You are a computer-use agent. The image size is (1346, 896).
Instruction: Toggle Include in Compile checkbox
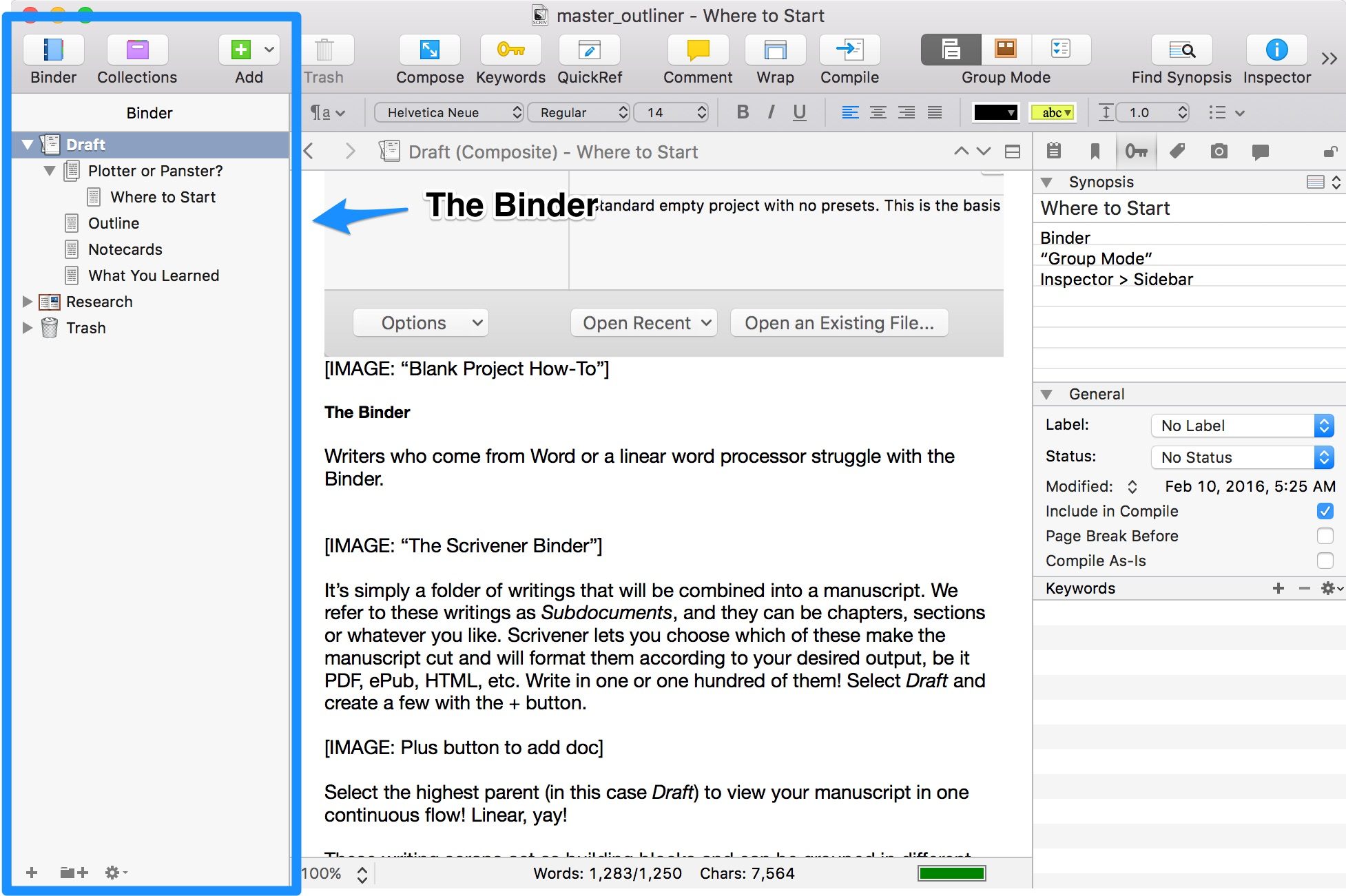coord(1325,511)
